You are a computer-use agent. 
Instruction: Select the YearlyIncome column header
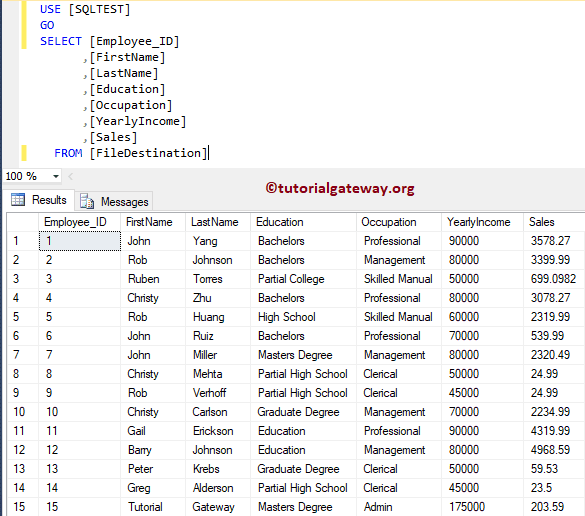click(x=482, y=222)
